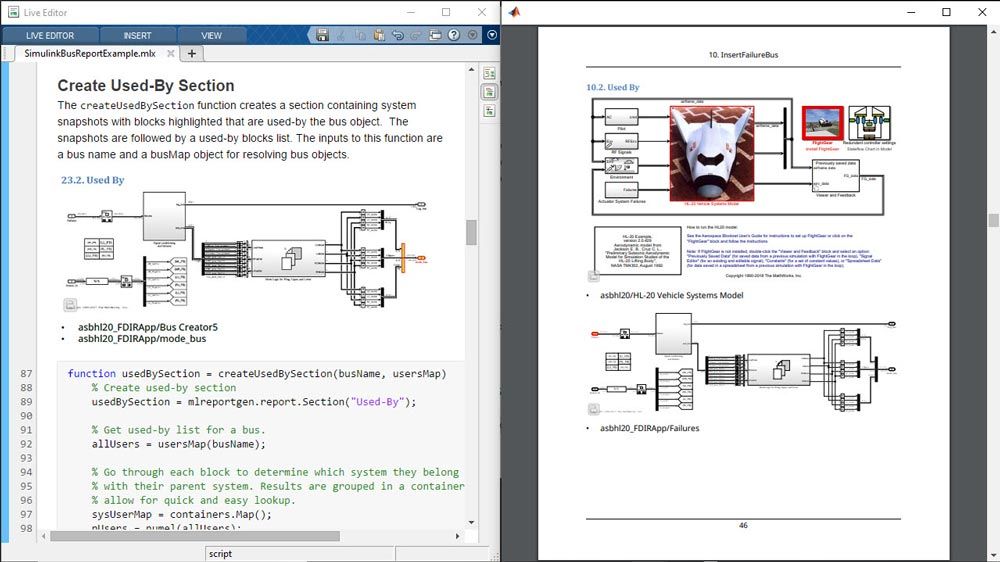Click the Save icon in quick access toolbar

[322, 35]
